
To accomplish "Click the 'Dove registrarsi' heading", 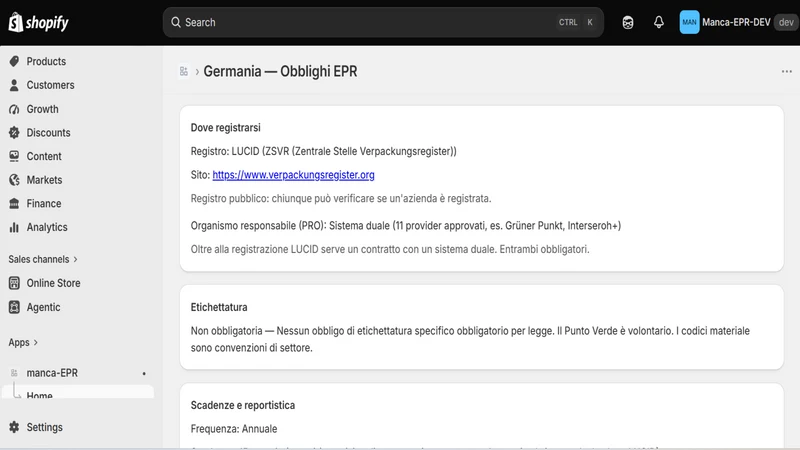I will [226, 128].
